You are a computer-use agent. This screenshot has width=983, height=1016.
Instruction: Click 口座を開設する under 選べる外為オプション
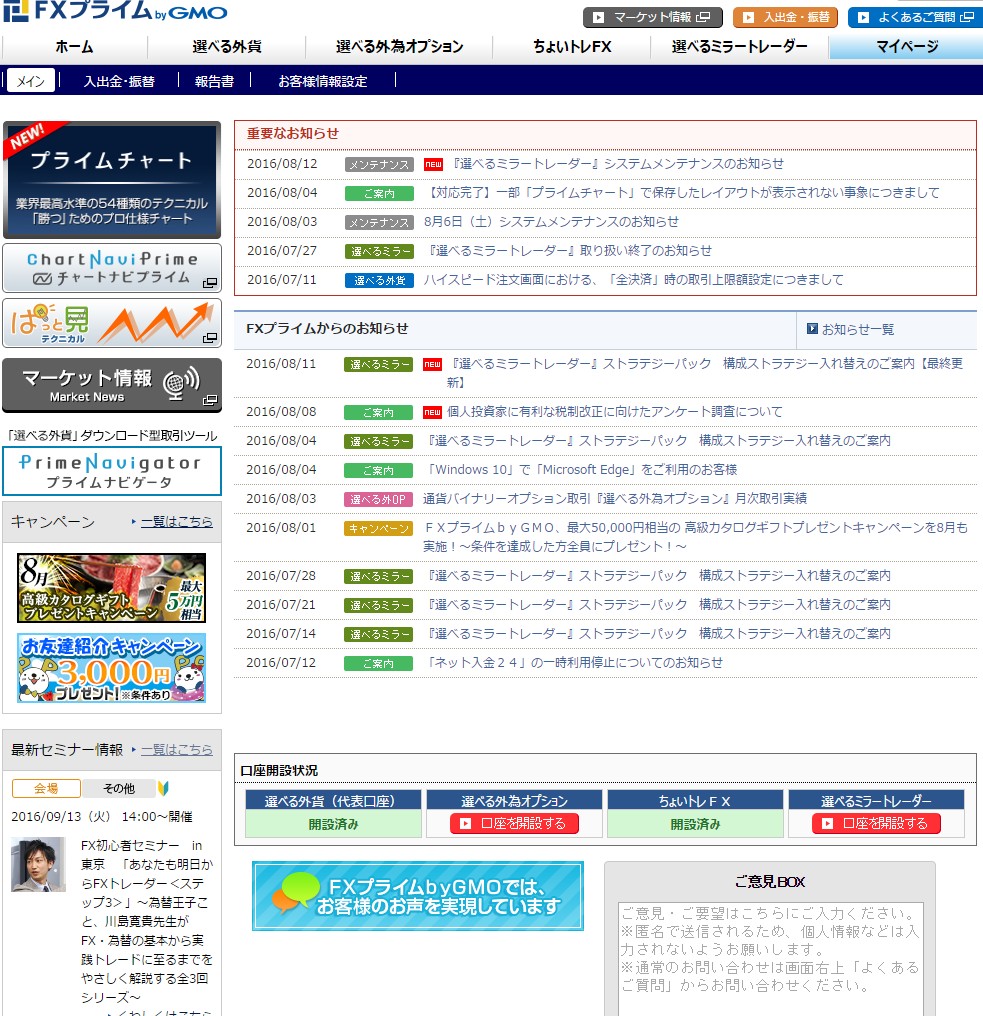tap(515, 824)
